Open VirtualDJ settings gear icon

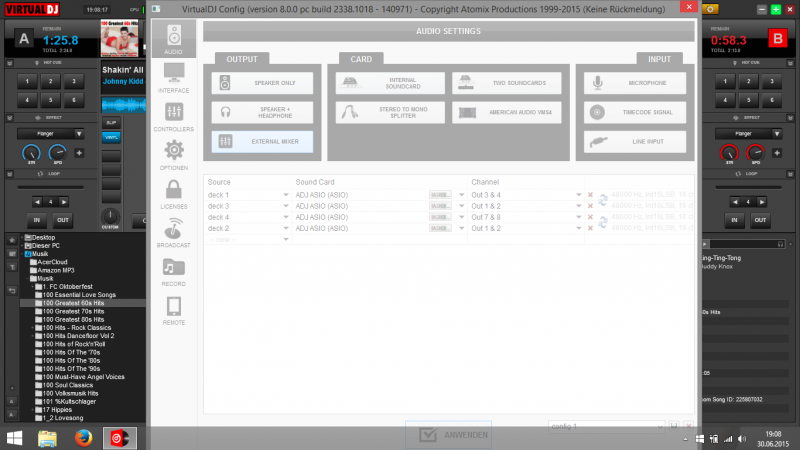(710, 9)
